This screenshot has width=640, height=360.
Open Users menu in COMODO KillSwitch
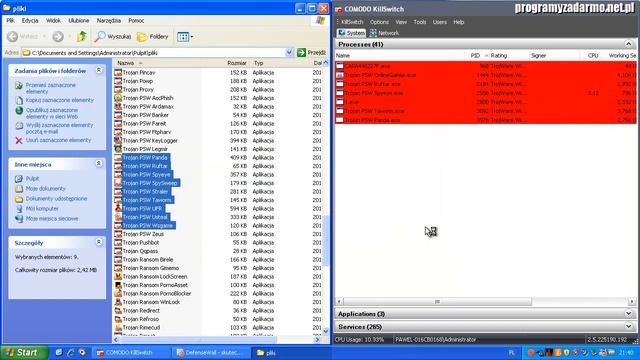pyautogui.click(x=440, y=22)
